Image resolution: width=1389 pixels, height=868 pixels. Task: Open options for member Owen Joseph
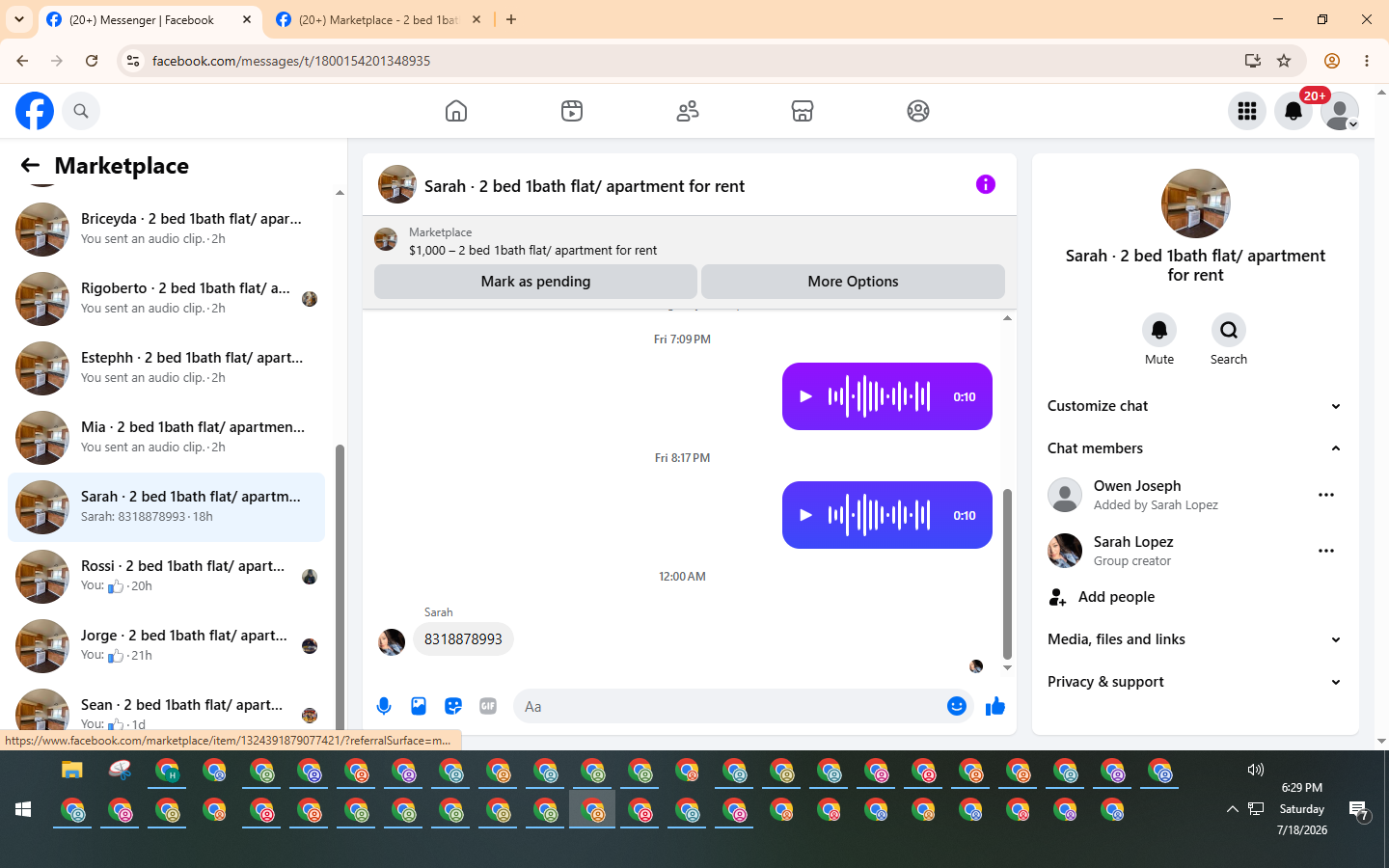[x=1326, y=495]
